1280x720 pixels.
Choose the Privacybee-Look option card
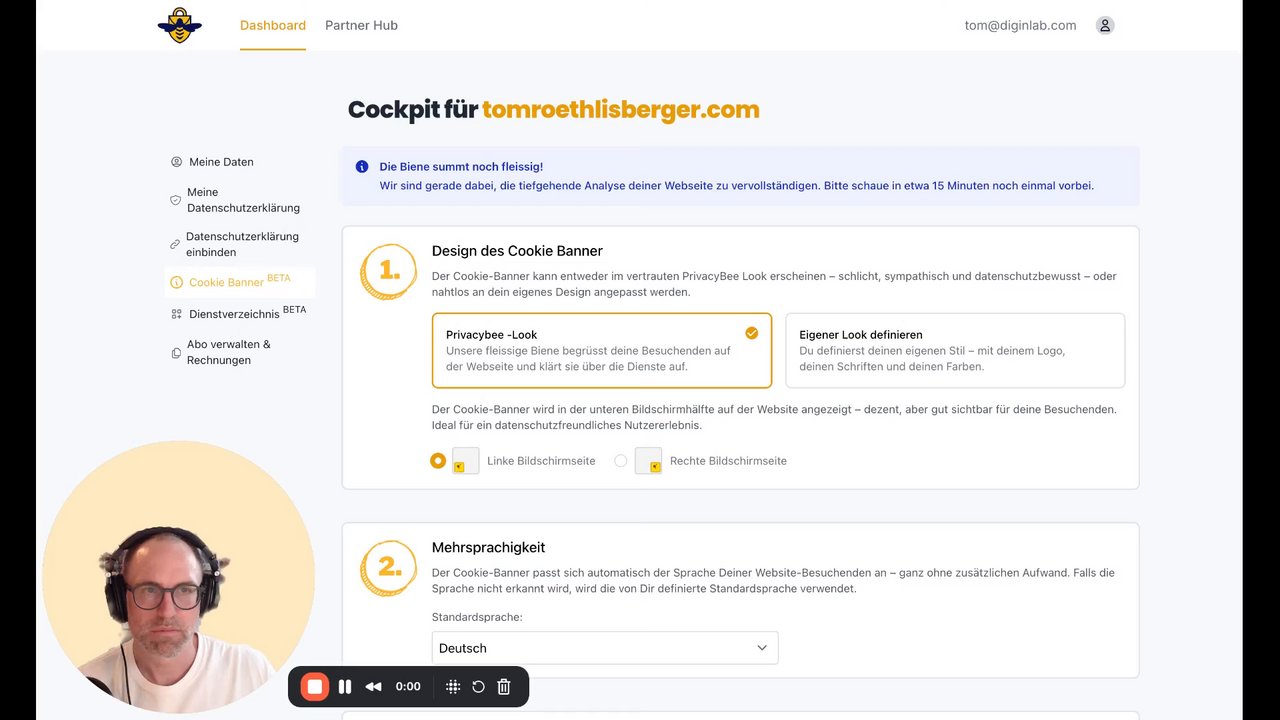click(602, 350)
